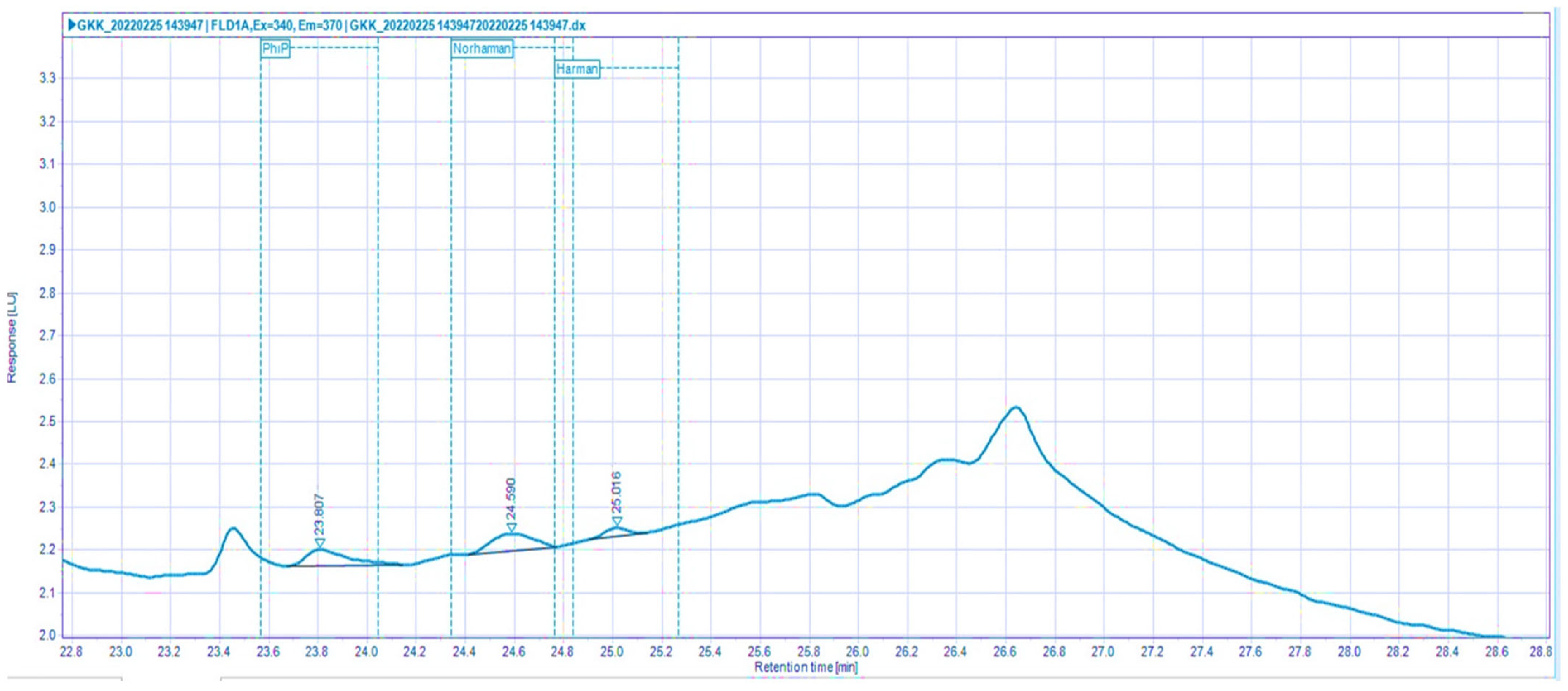Click the peak apex triangle marker at 23.807
This screenshot has width=1568, height=691.
click(x=320, y=542)
